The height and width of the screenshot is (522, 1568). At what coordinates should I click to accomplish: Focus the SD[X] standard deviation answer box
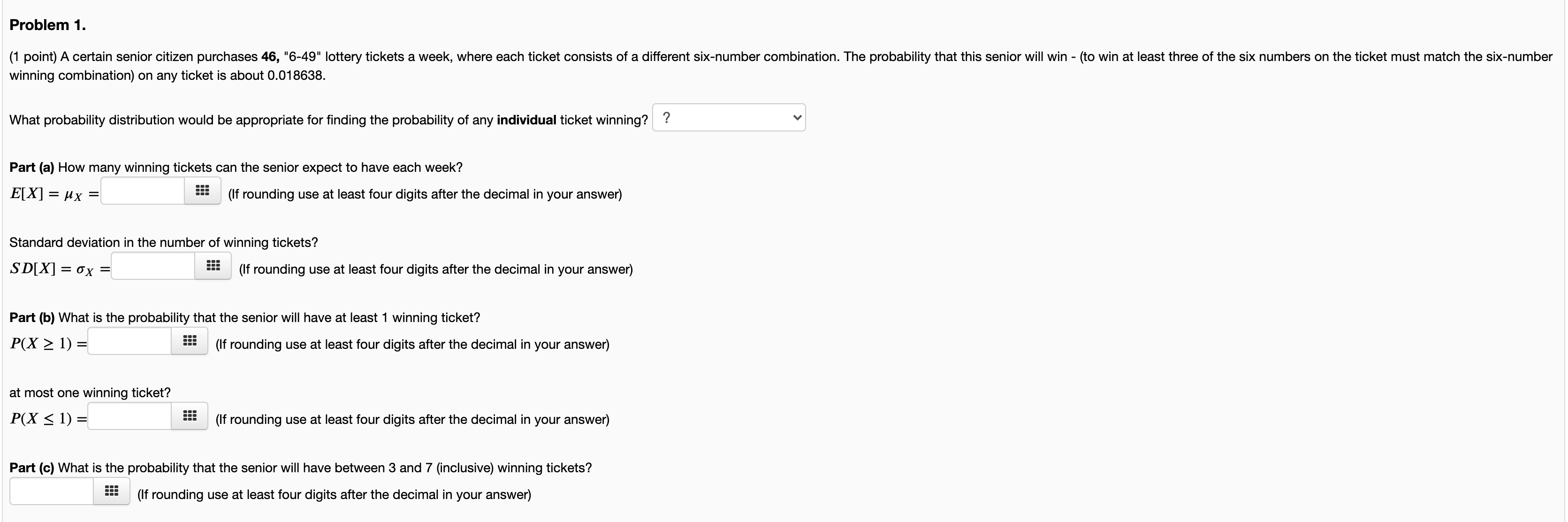coord(153,266)
